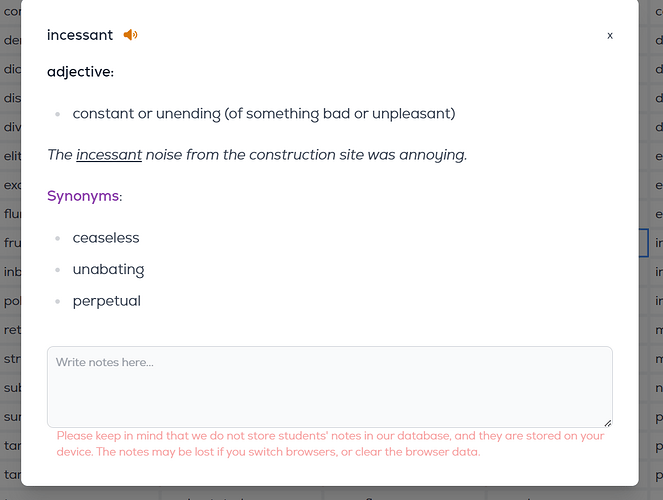Click the background row starting with "str"
Screen dimensions: 663x500
[11, 359]
